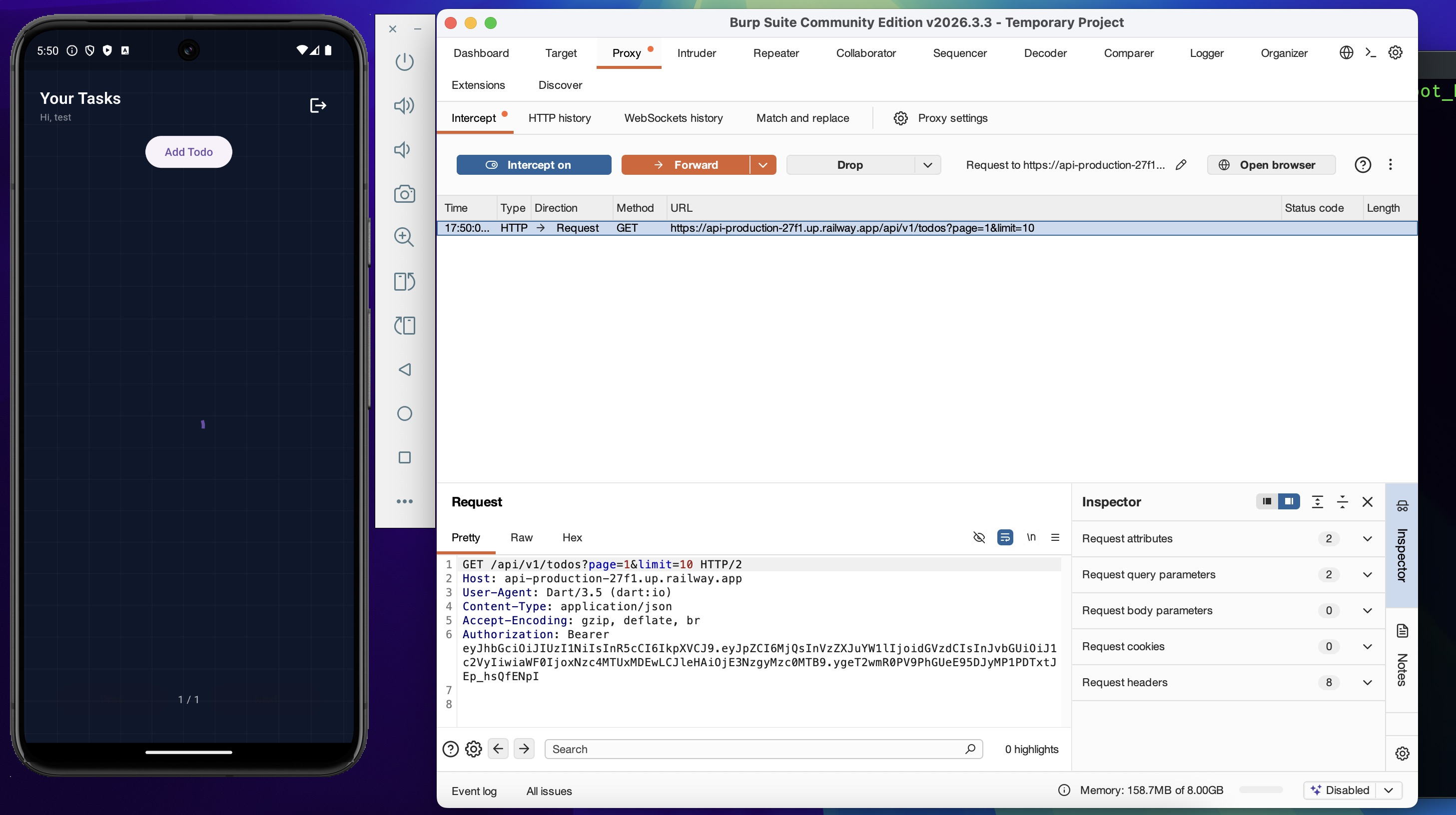Select the intercepted GET todos request row
1456x815 pixels.
pos(926,228)
